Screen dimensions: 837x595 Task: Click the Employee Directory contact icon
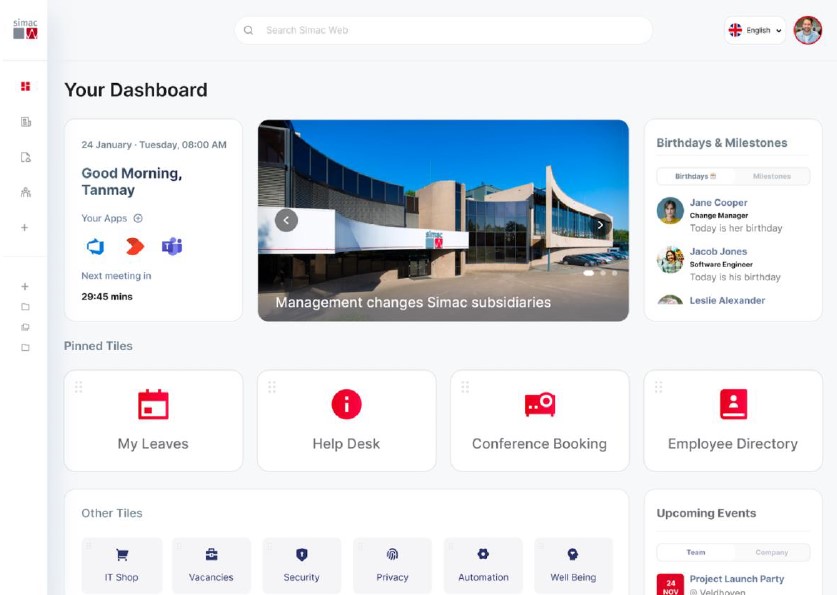(x=733, y=404)
